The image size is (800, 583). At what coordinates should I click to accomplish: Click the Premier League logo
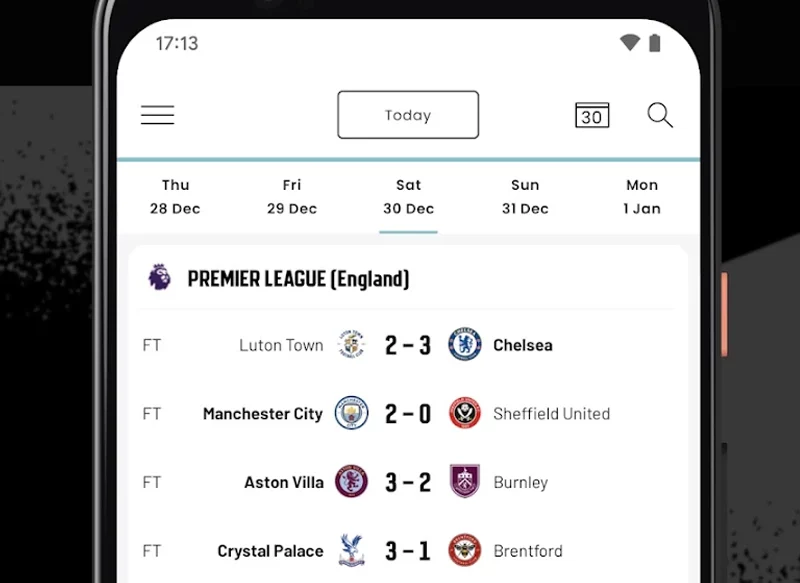[159, 277]
